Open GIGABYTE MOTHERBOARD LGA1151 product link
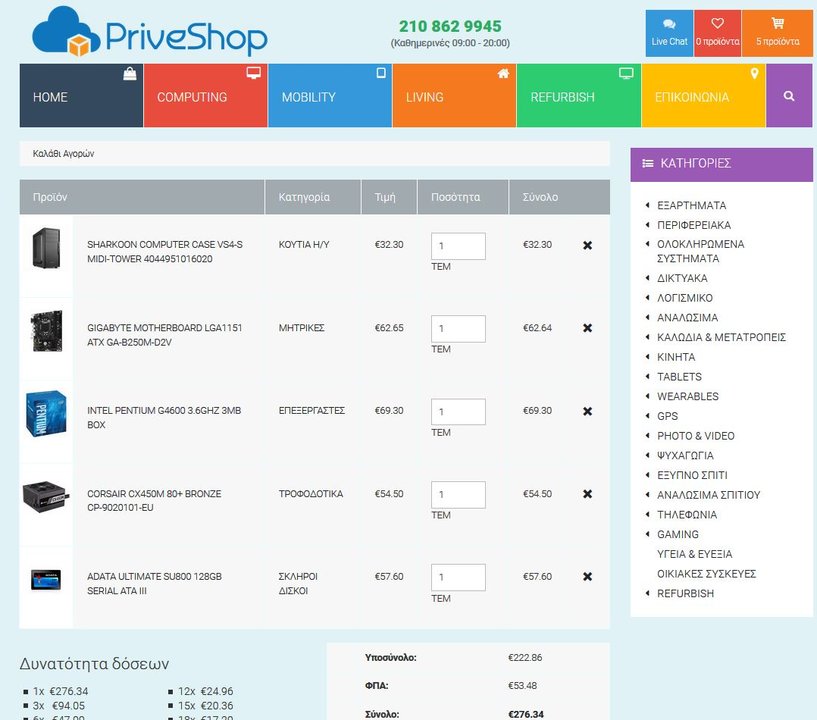The height and width of the screenshot is (720, 817). point(165,335)
